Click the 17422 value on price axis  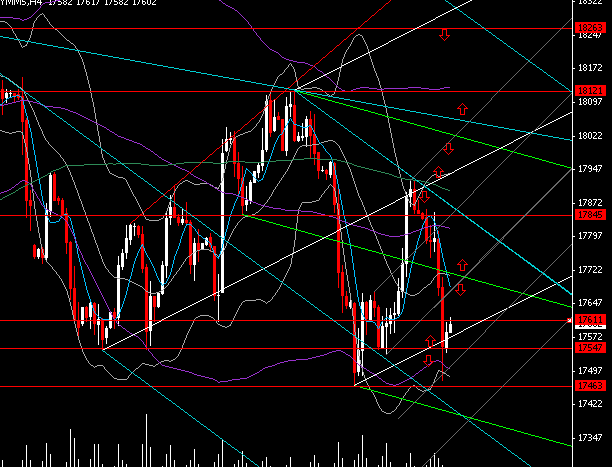click(x=590, y=404)
